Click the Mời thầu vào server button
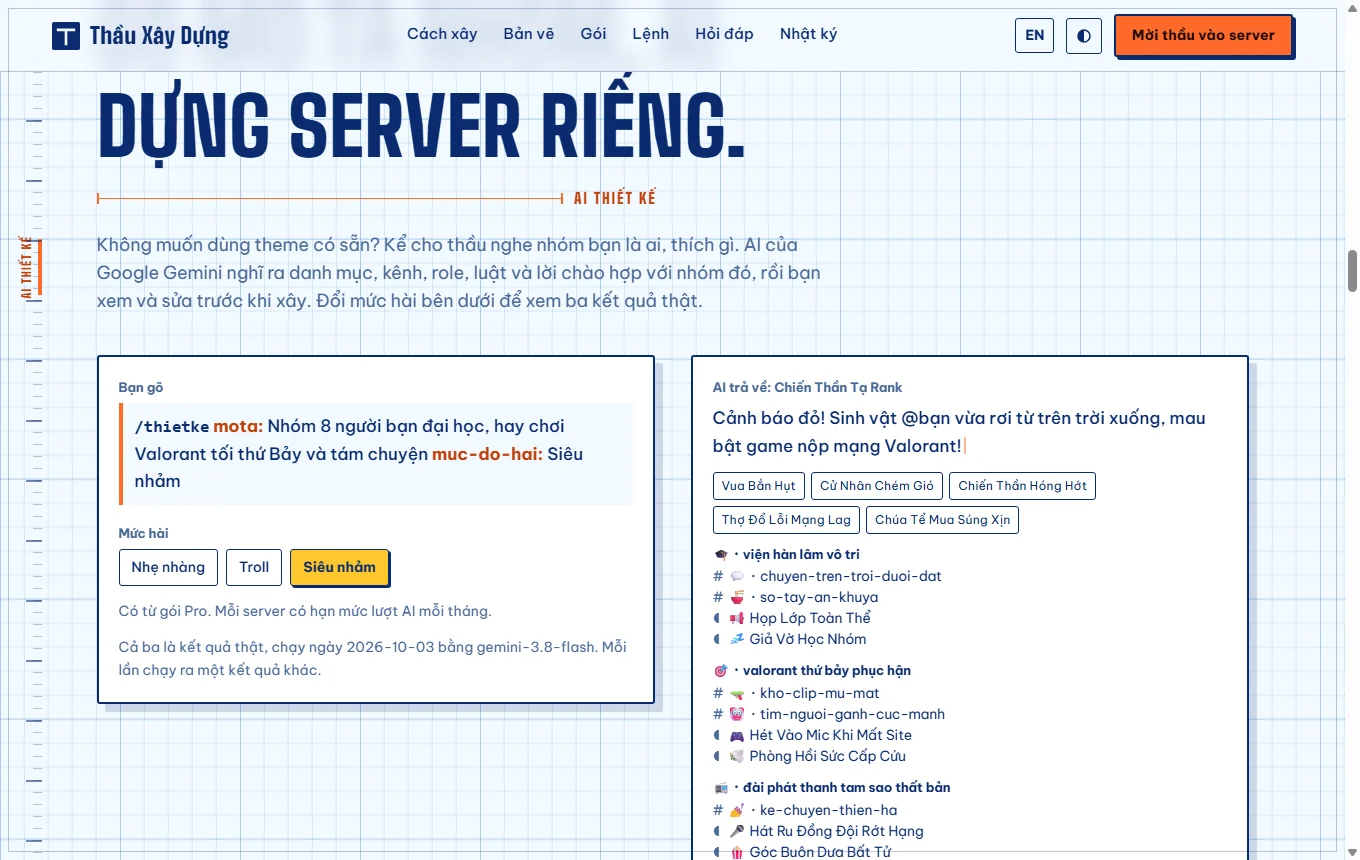Viewport: 1360px width, 860px height. pyautogui.click(x=1203, y=35)
